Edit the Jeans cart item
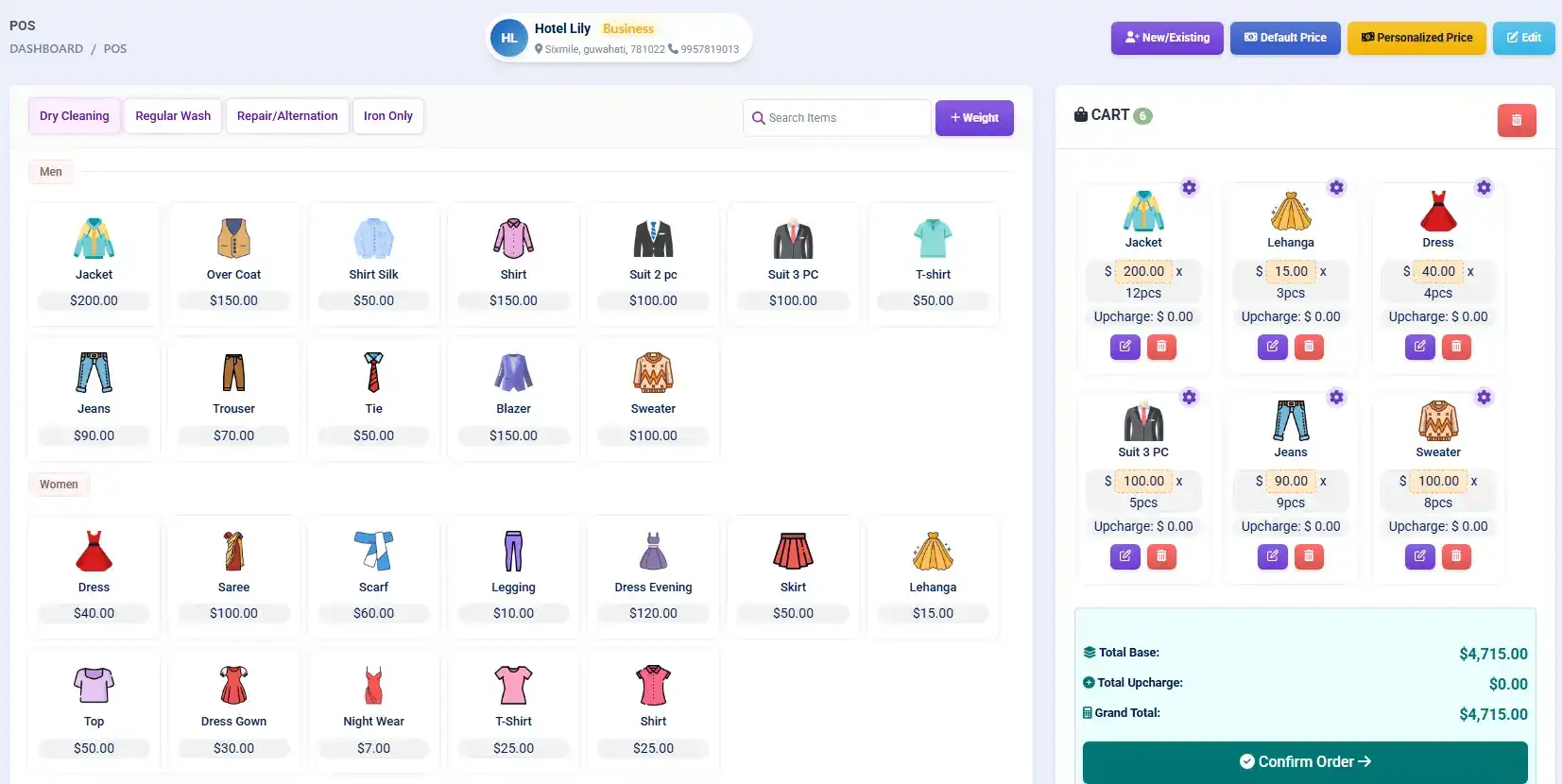This screenshot has width=1562, height=784. pyautogui.click(x=1272, y=556)
